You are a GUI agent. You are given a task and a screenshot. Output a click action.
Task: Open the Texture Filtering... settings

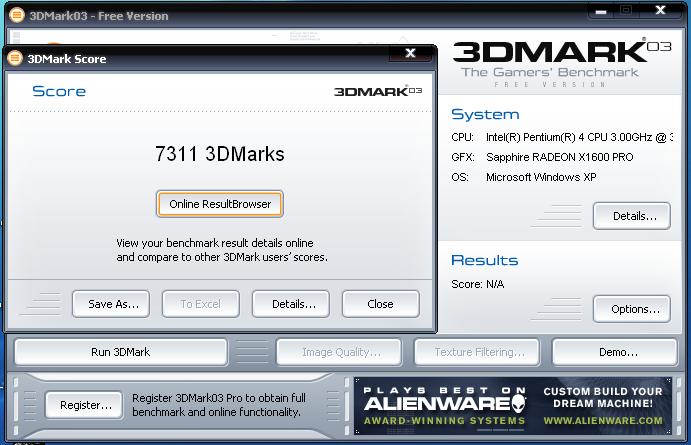[x=479, y=352]
